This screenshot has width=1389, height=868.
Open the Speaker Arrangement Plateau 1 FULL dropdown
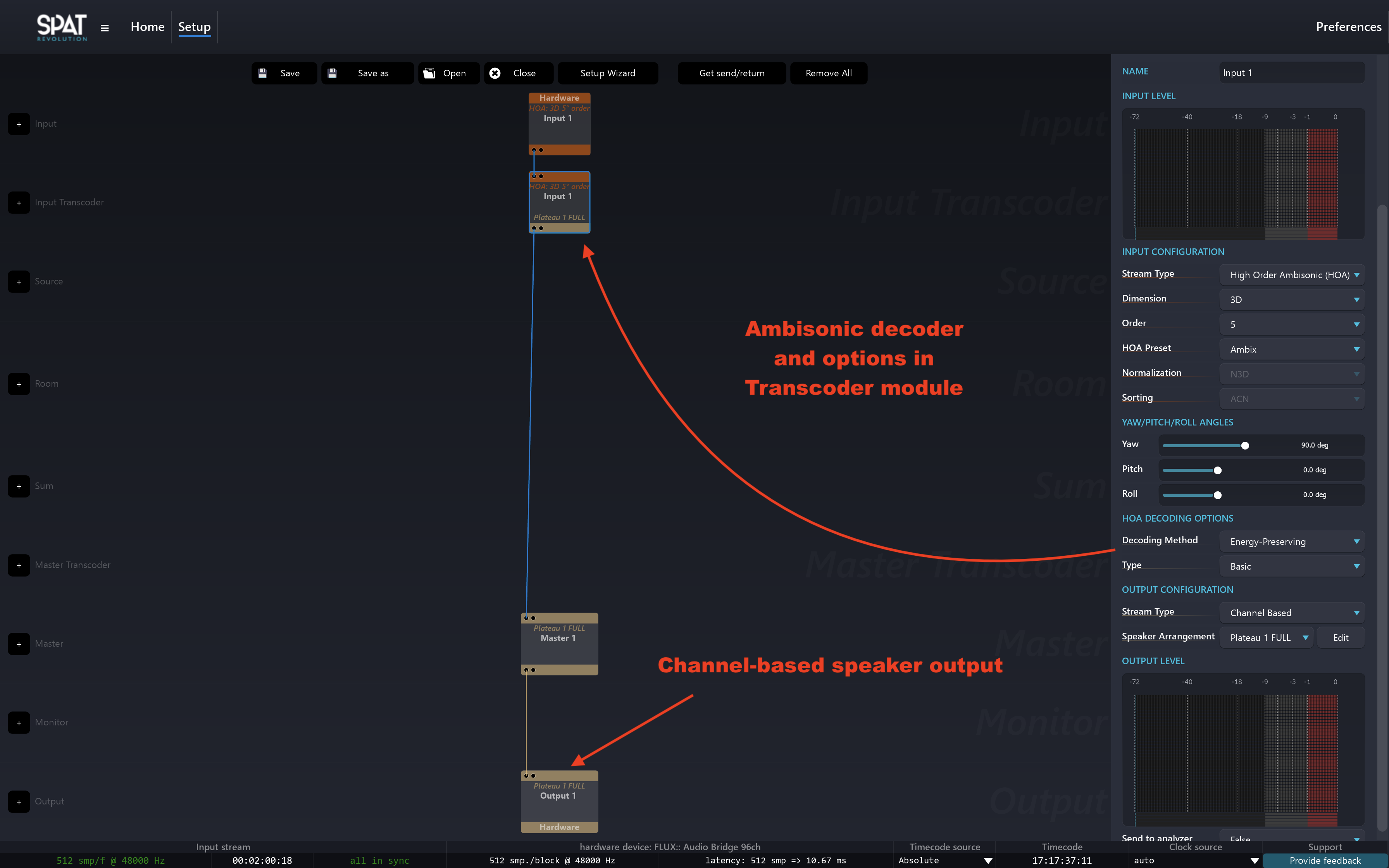click(1266, 638)
